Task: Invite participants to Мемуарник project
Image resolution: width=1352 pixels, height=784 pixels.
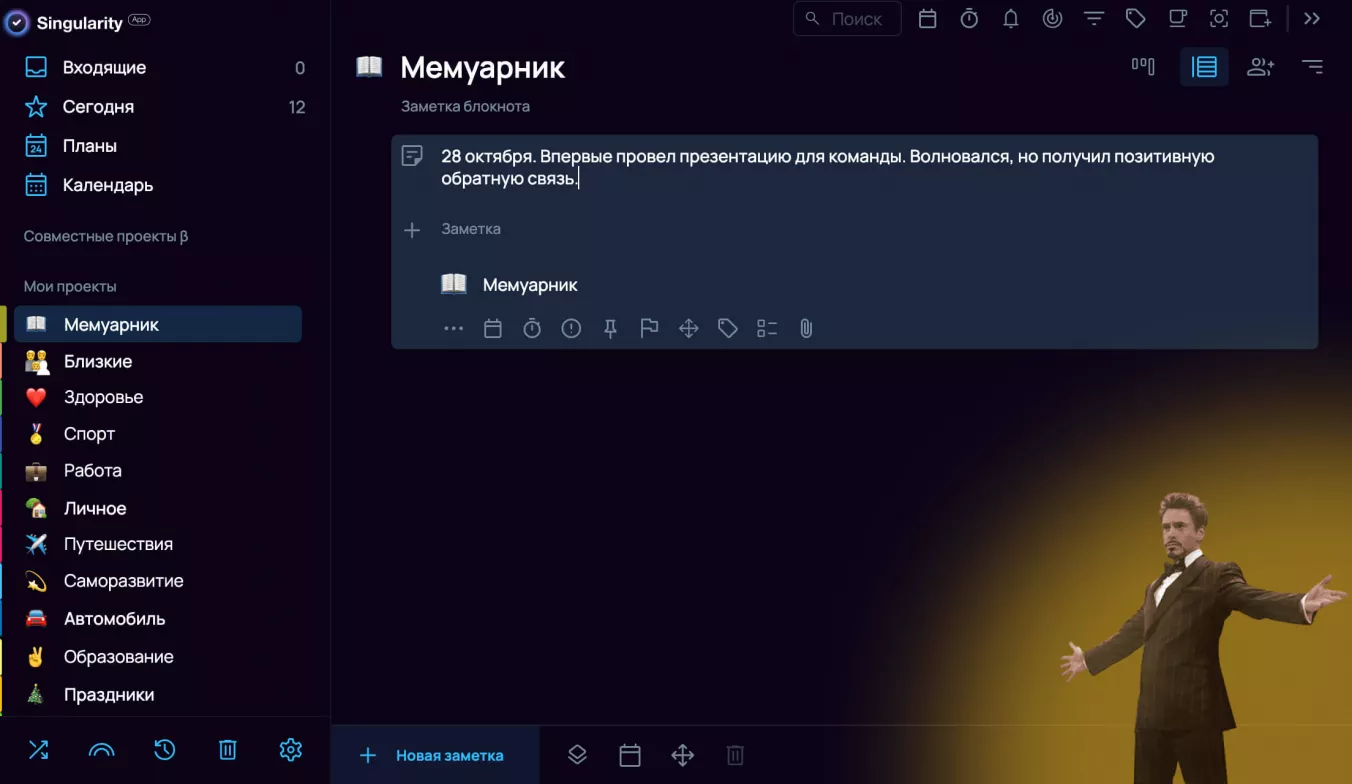Action: (1260, 67)
